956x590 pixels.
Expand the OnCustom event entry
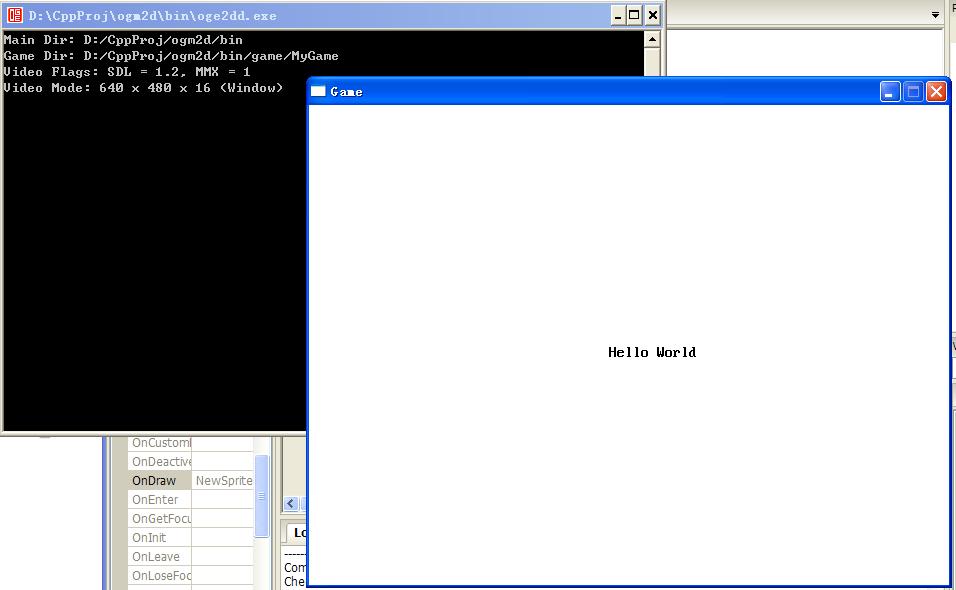click(x=160, y=442)
